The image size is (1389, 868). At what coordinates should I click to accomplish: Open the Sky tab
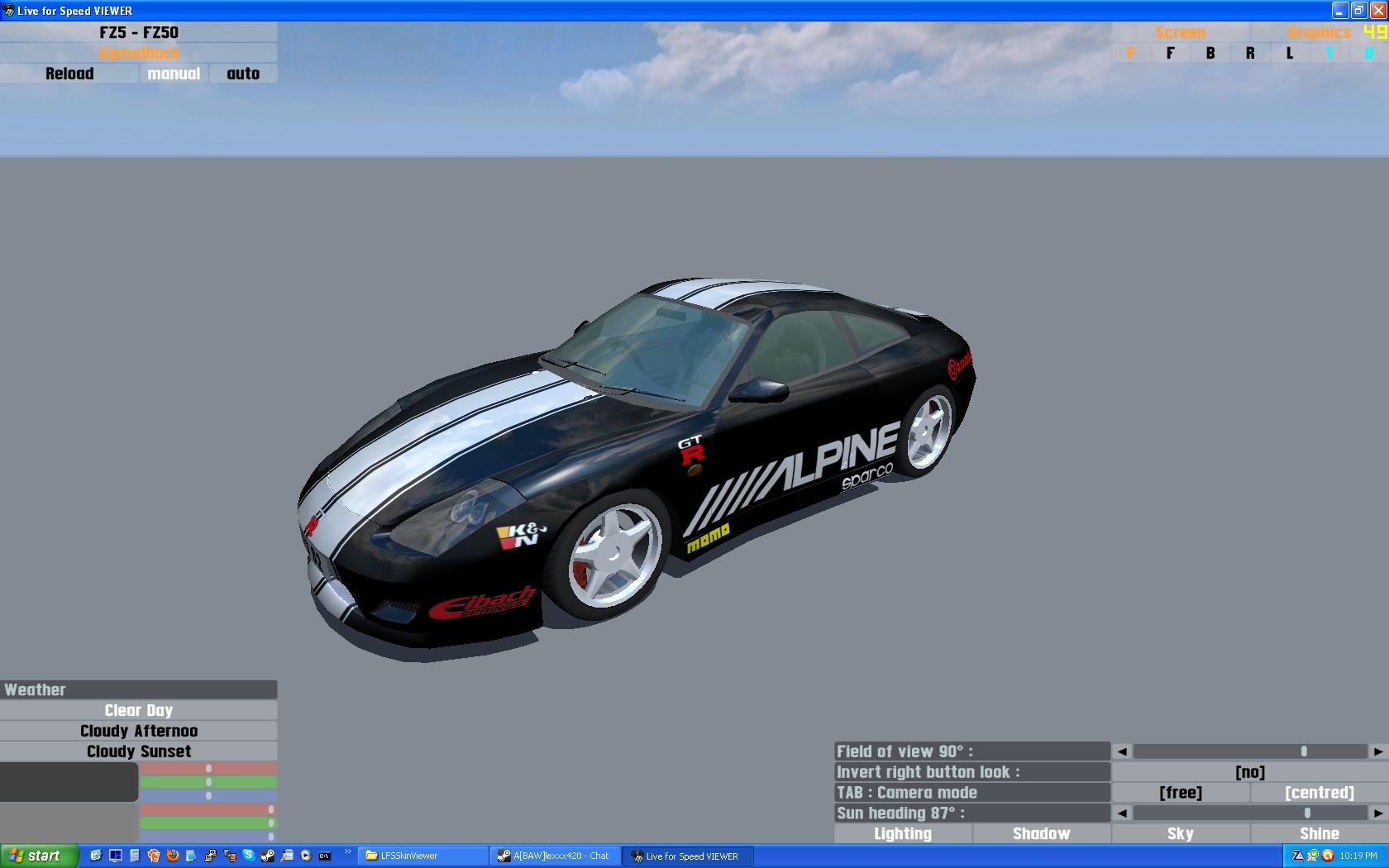pyautogui.click(x=1181, y=834)
